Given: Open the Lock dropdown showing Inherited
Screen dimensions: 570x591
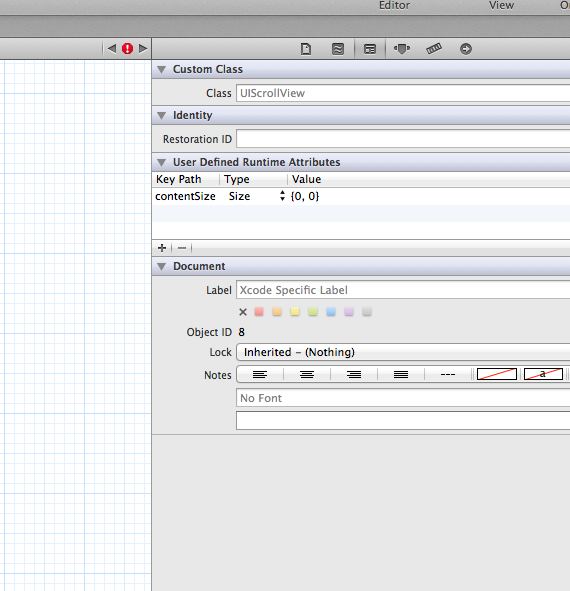Looking at the screenshot, I should 403,352.
